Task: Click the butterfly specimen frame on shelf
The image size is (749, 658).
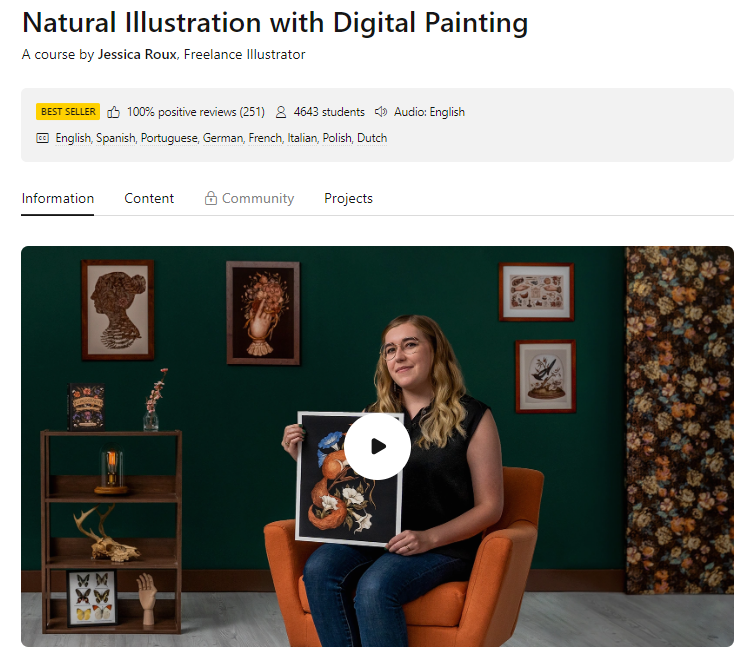Action: click(x=92, y=597)
